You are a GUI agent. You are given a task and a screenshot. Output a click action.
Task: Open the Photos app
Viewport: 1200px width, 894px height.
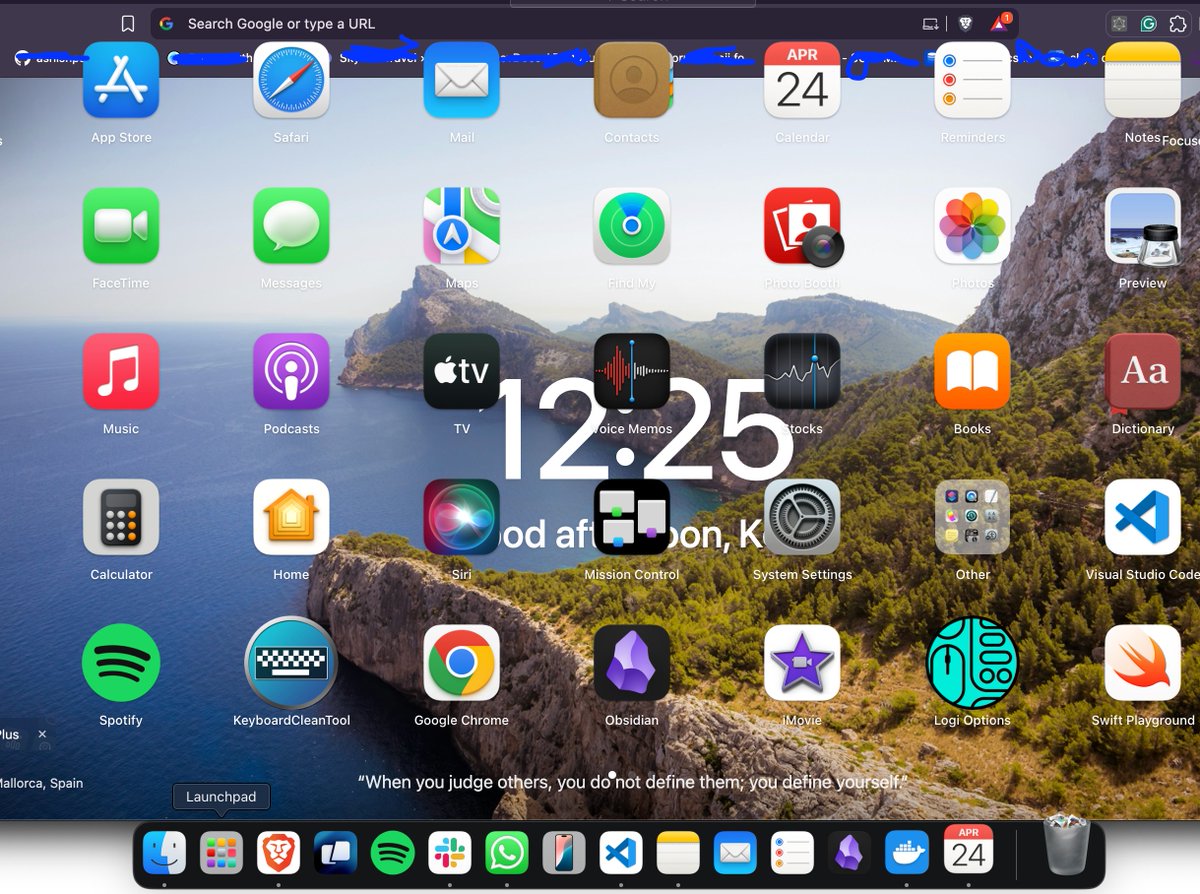972,226
